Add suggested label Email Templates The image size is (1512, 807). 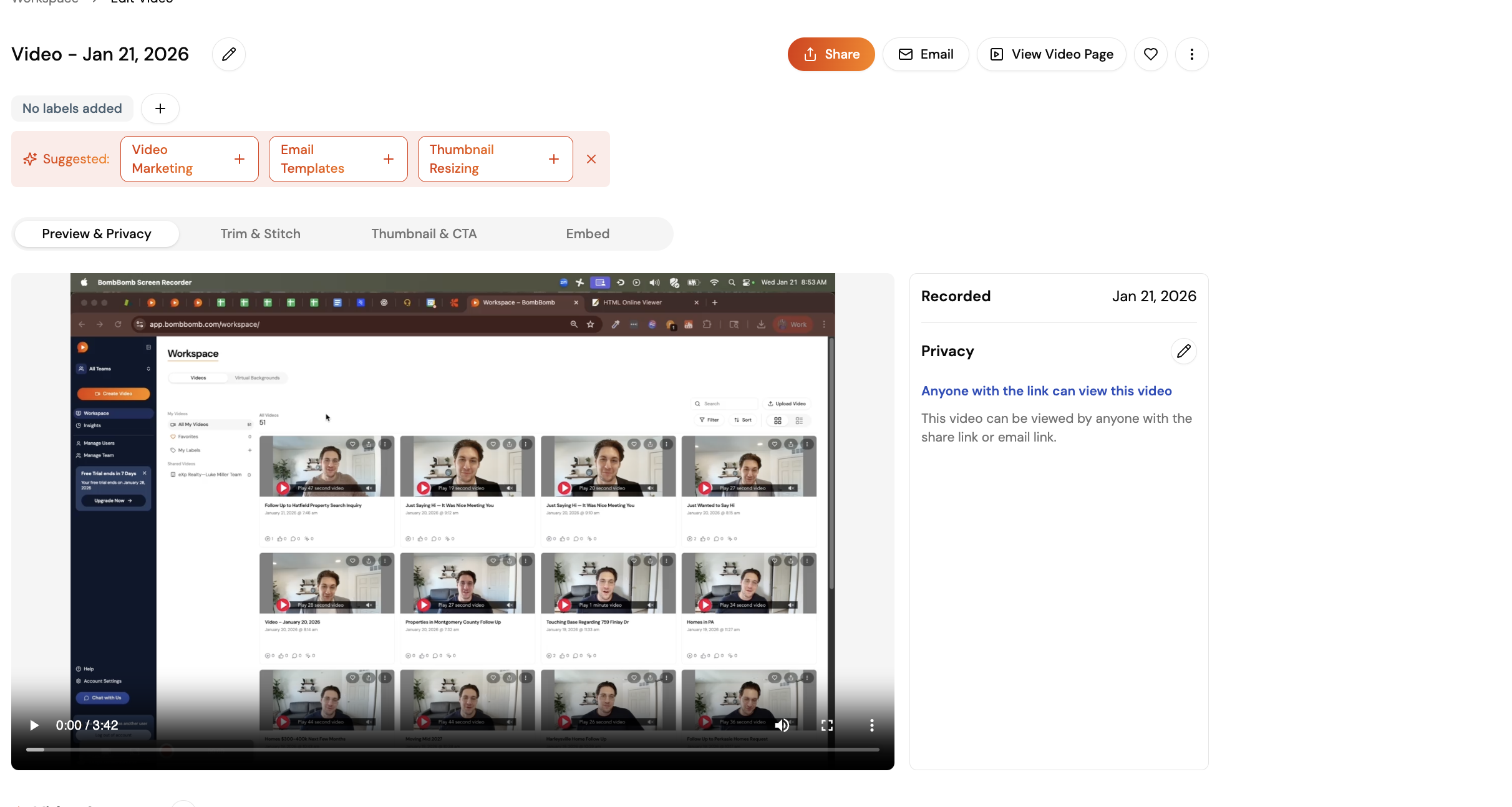(x=338, y=159)
